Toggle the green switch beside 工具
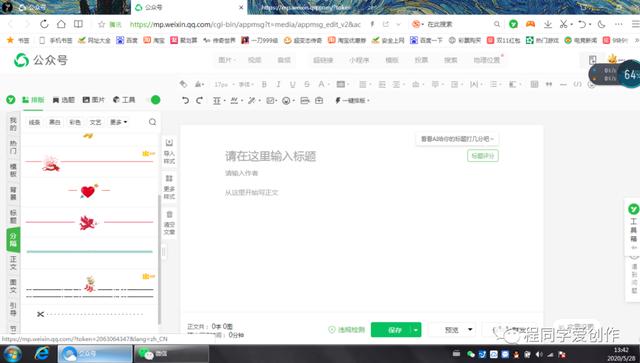Image resolution: width=640 pixels, height=363 pixels. (156, 100)
